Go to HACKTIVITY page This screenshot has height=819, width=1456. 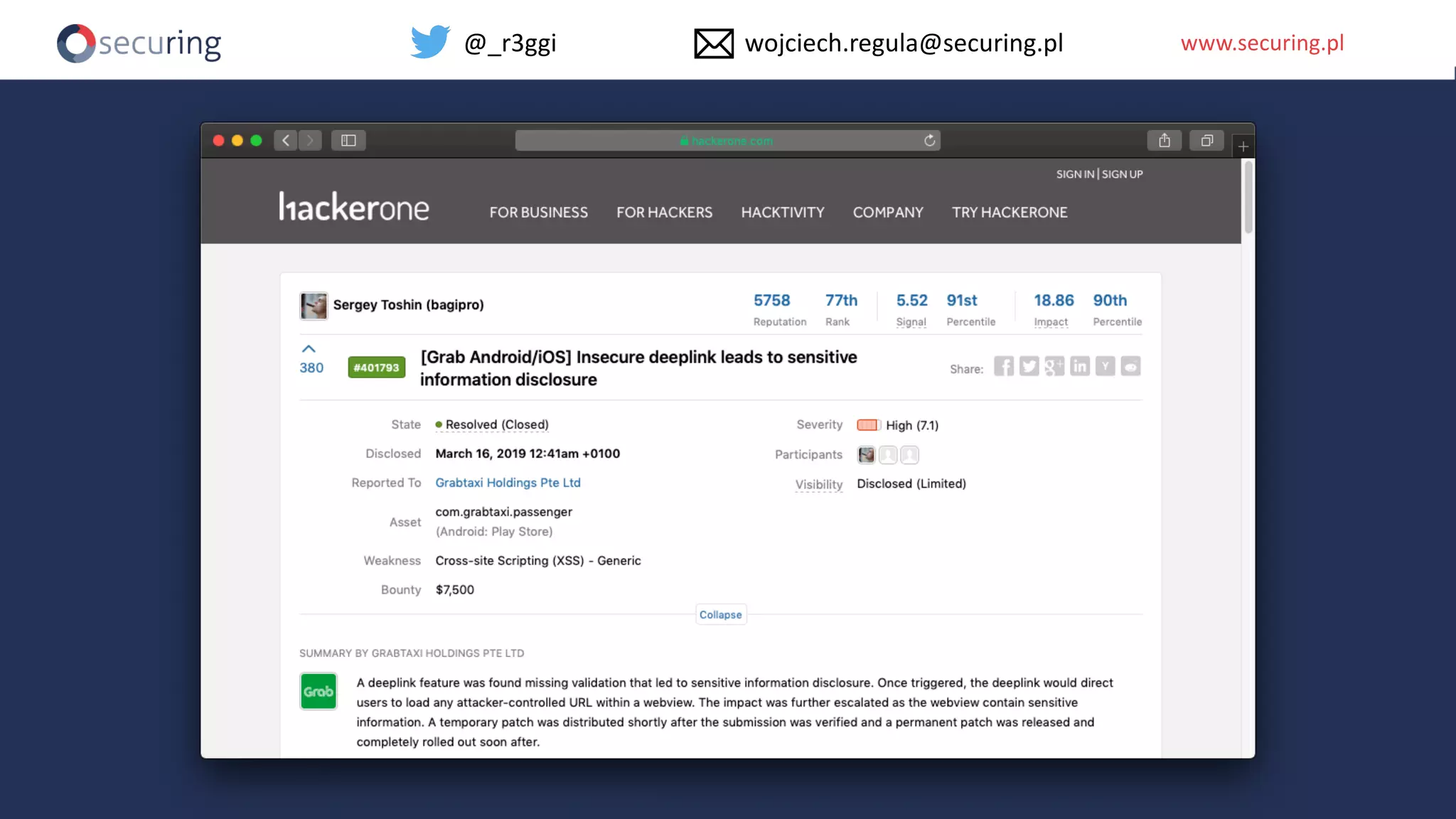[x=782, y=212]
